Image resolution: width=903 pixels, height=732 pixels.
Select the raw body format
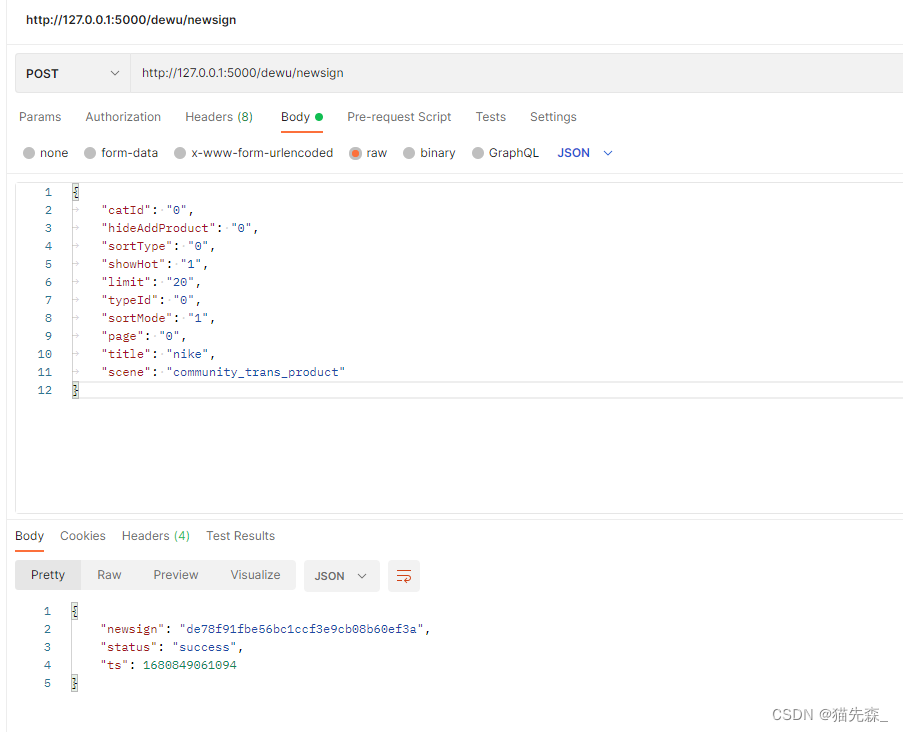tap(368, 152)
